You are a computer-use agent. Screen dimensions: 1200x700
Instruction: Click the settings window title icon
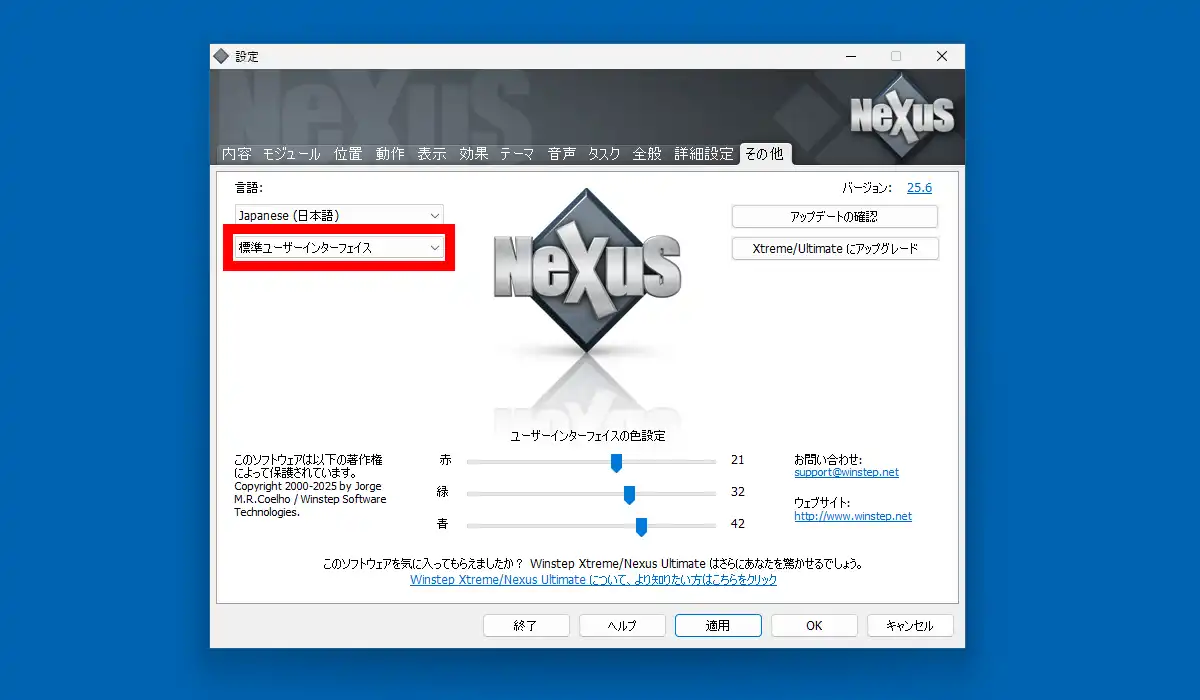coord(221,56)
